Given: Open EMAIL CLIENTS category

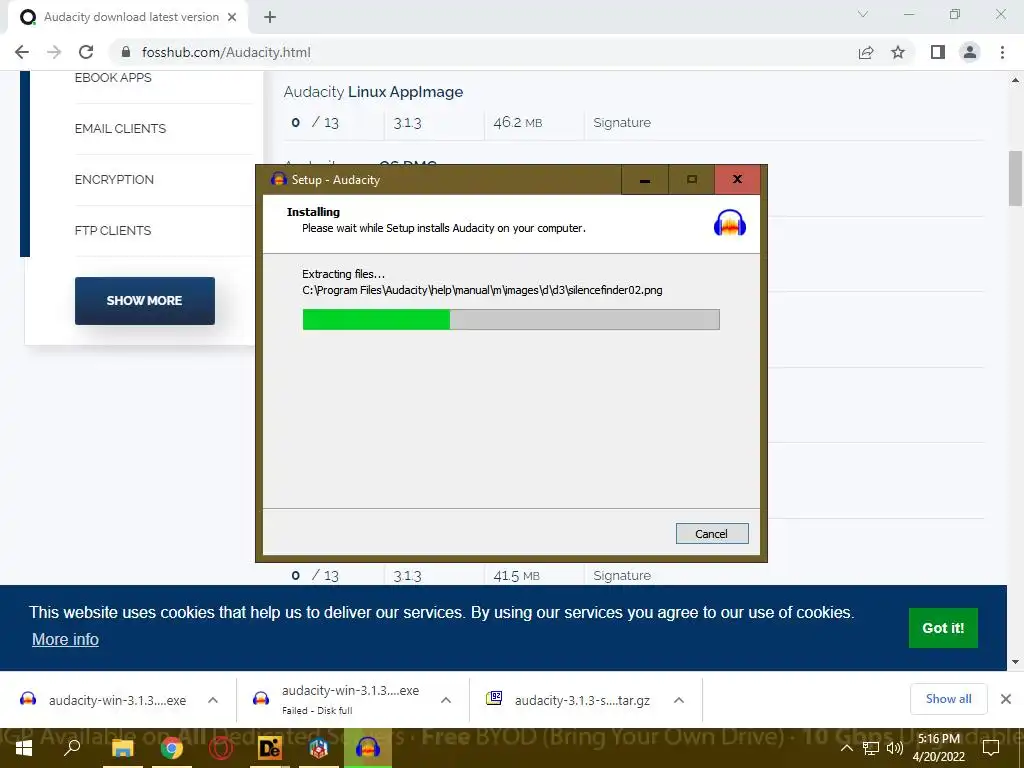Looking at the screenshot, I should coord(120,129).
